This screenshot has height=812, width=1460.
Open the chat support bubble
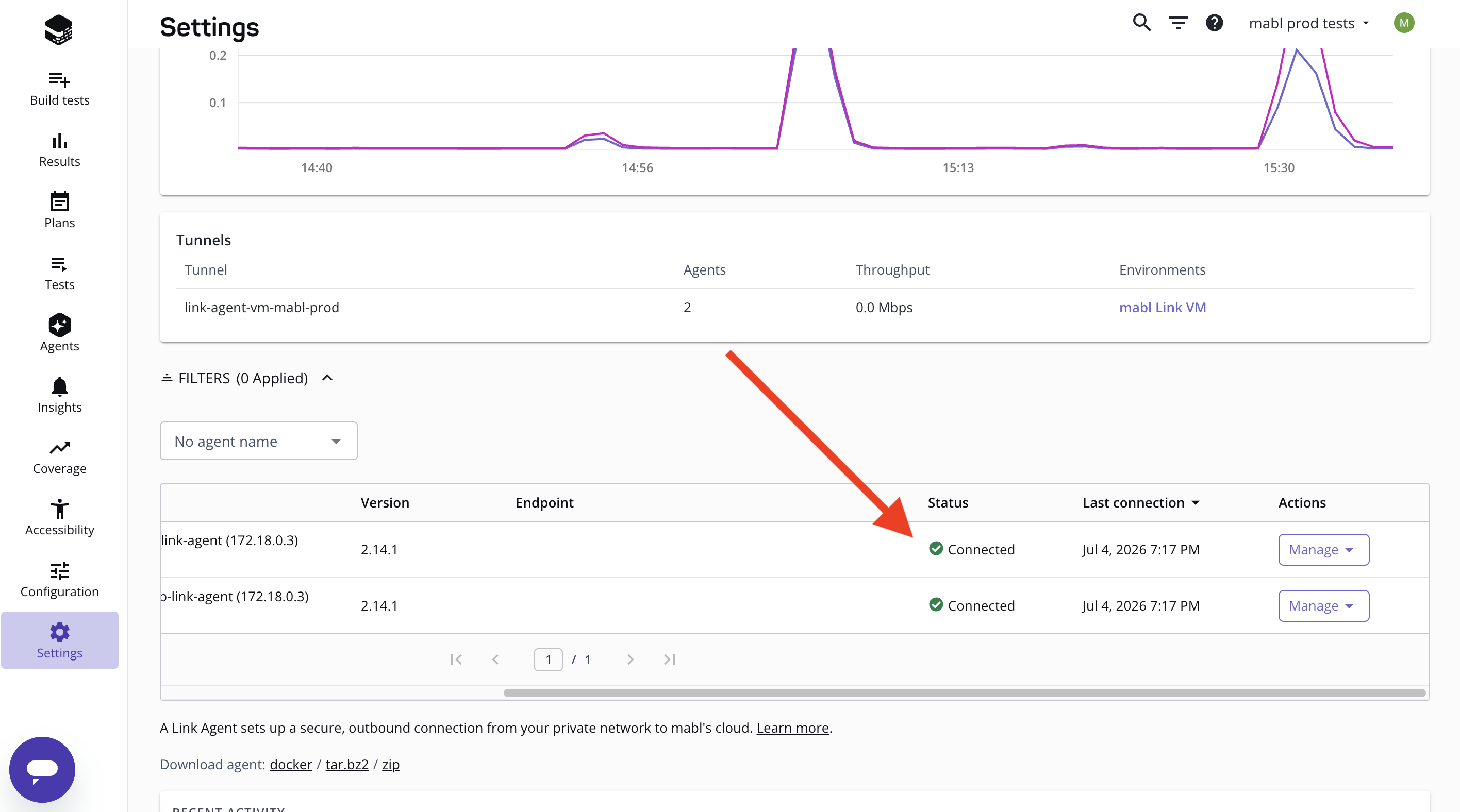point(42,769)
